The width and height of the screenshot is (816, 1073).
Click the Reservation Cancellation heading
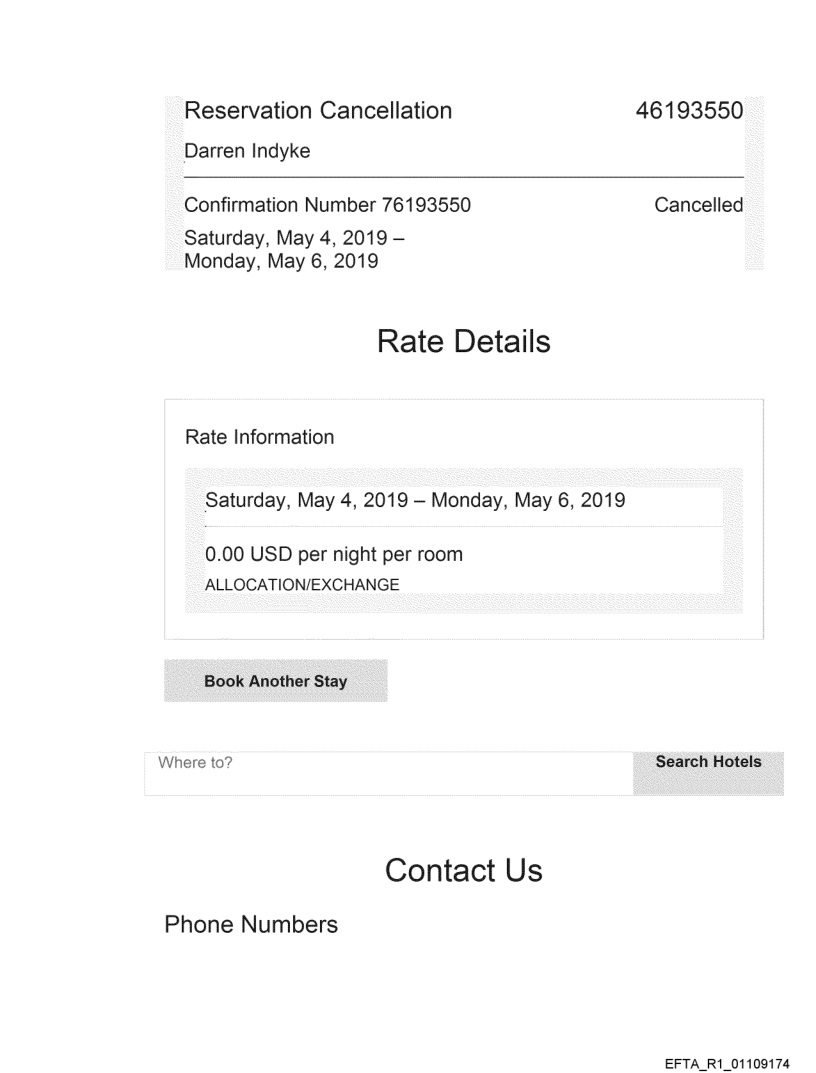pos(318,110)
